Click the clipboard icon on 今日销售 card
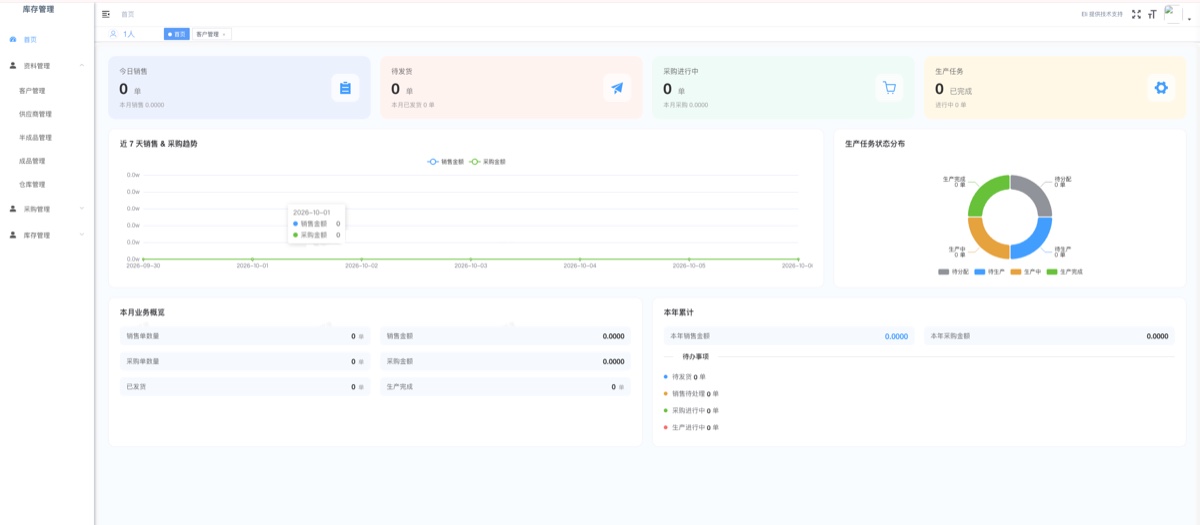 click(345, 88)
